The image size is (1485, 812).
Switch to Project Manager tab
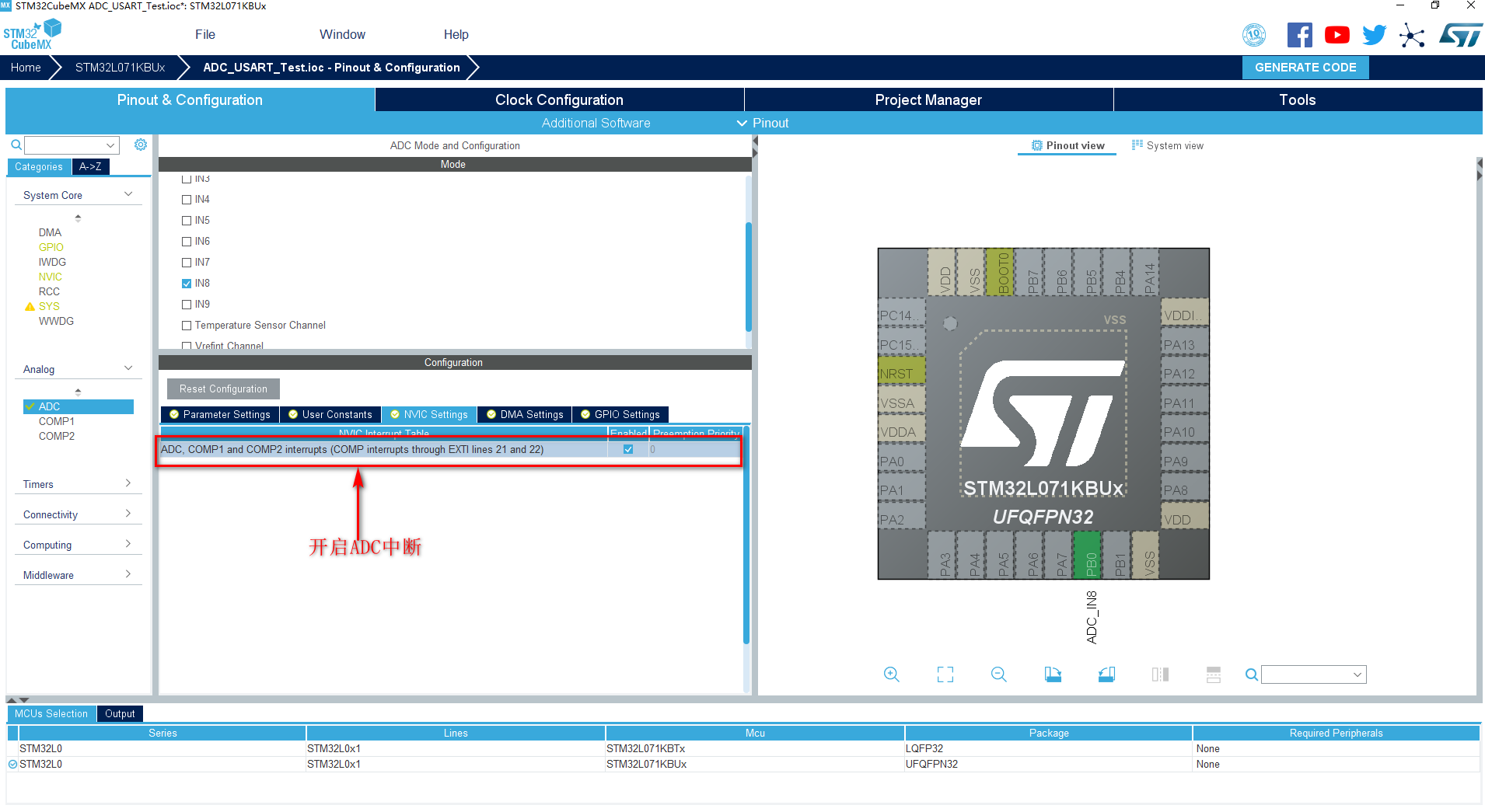(x=928, y=99)
